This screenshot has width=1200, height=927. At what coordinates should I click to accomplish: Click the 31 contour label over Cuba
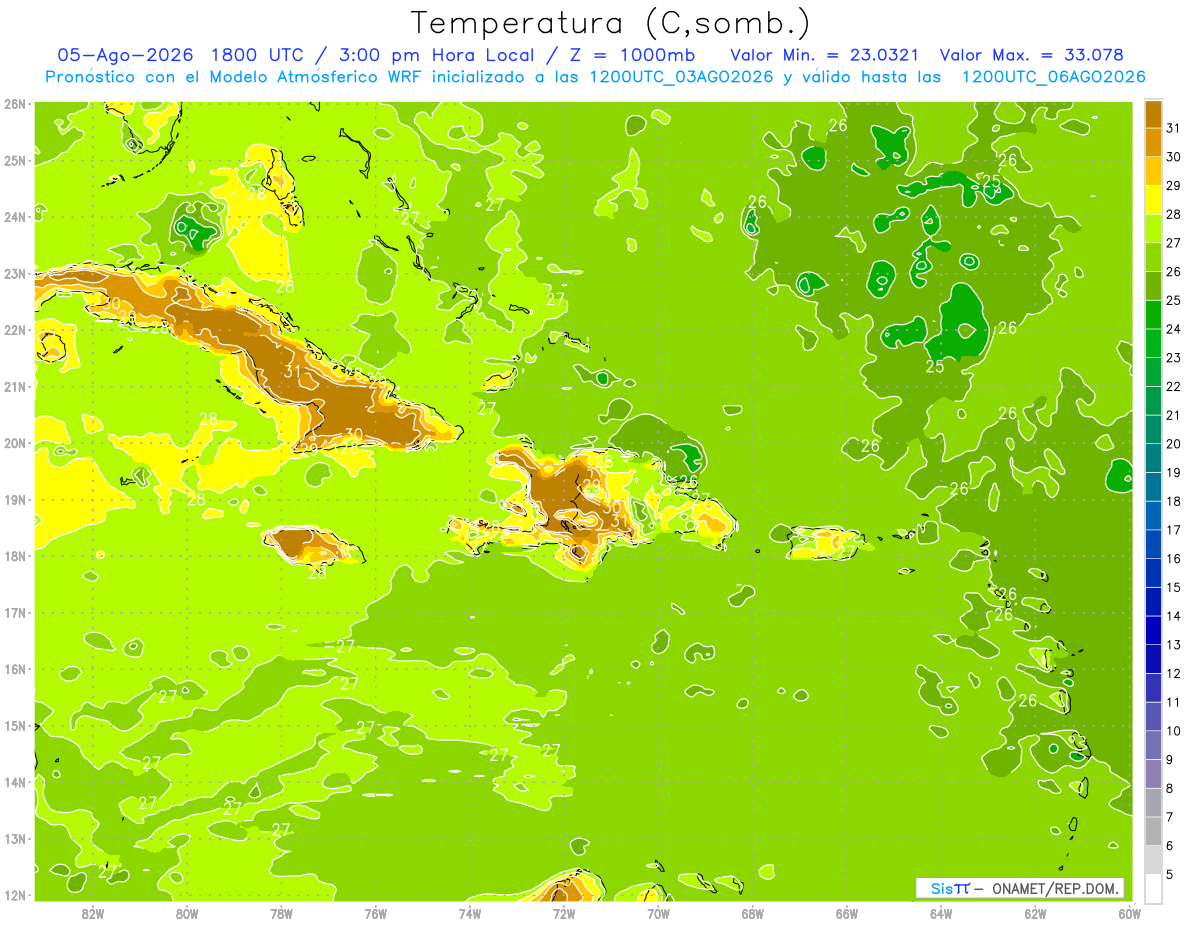pyautogui.click(x=292, y=372)
